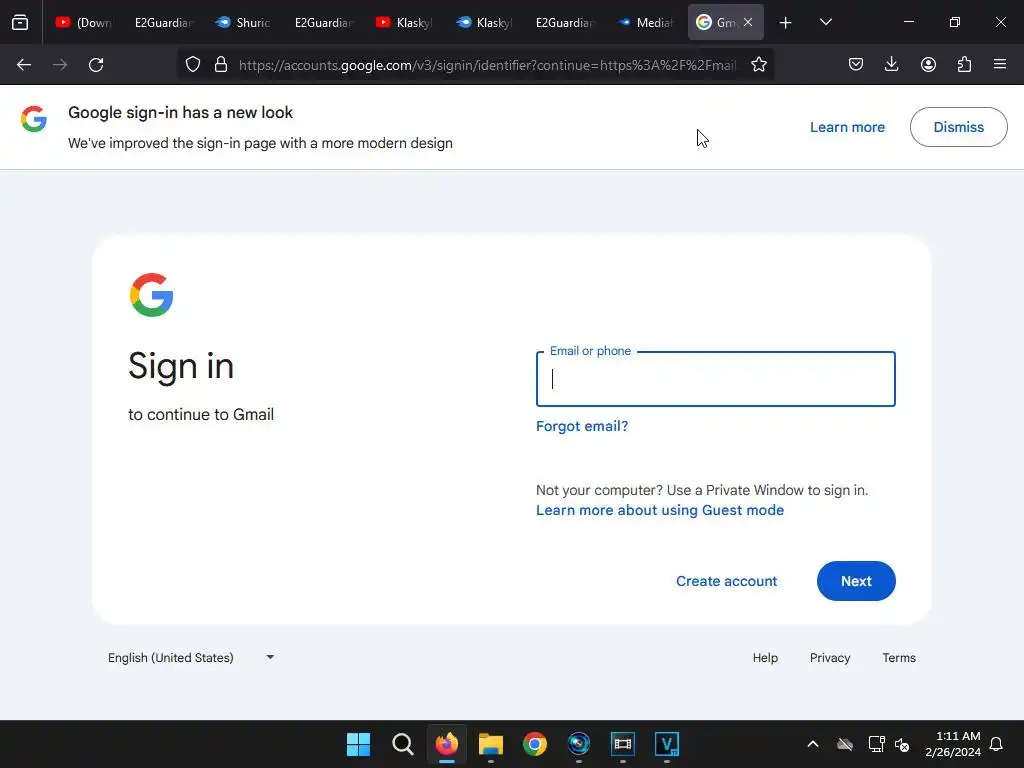Click Firefox icon in taskbar
This screenshot has width=1024, height=768.
click(447, 744)
